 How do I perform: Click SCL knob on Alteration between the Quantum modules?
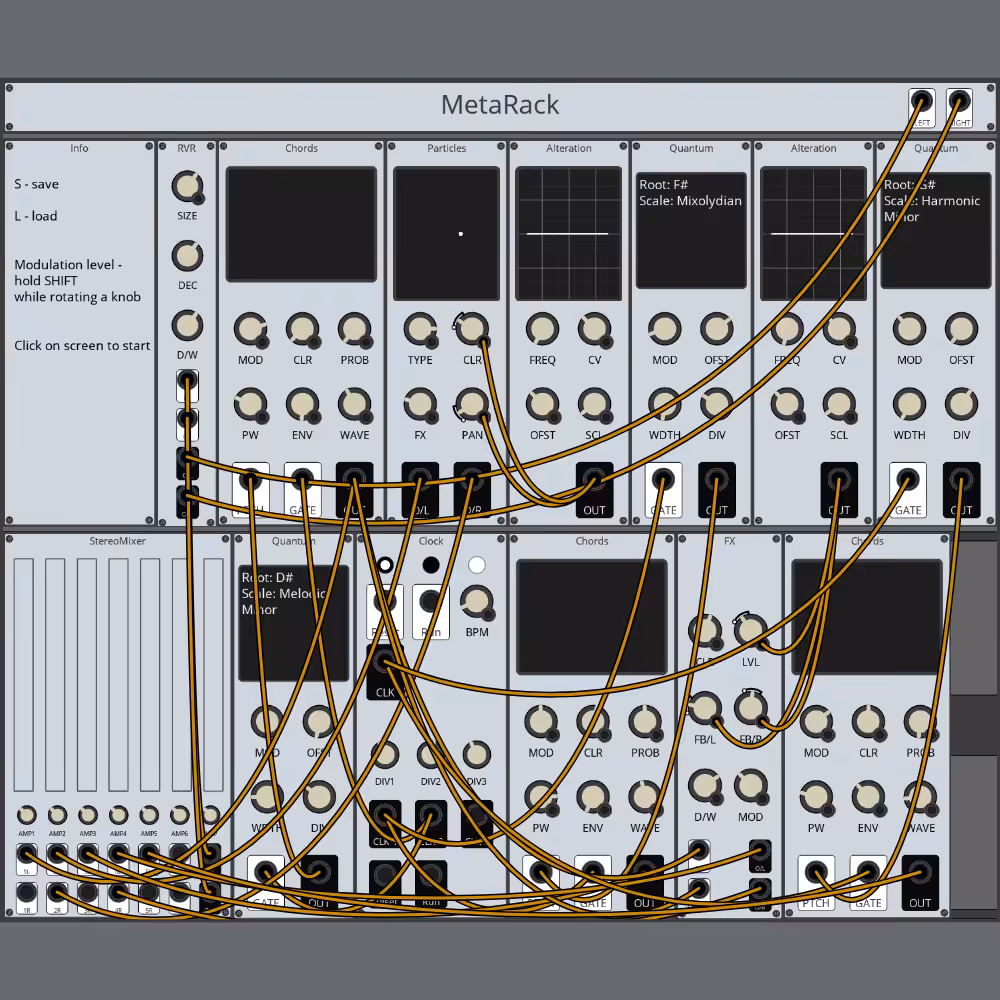tap(839, 404)
